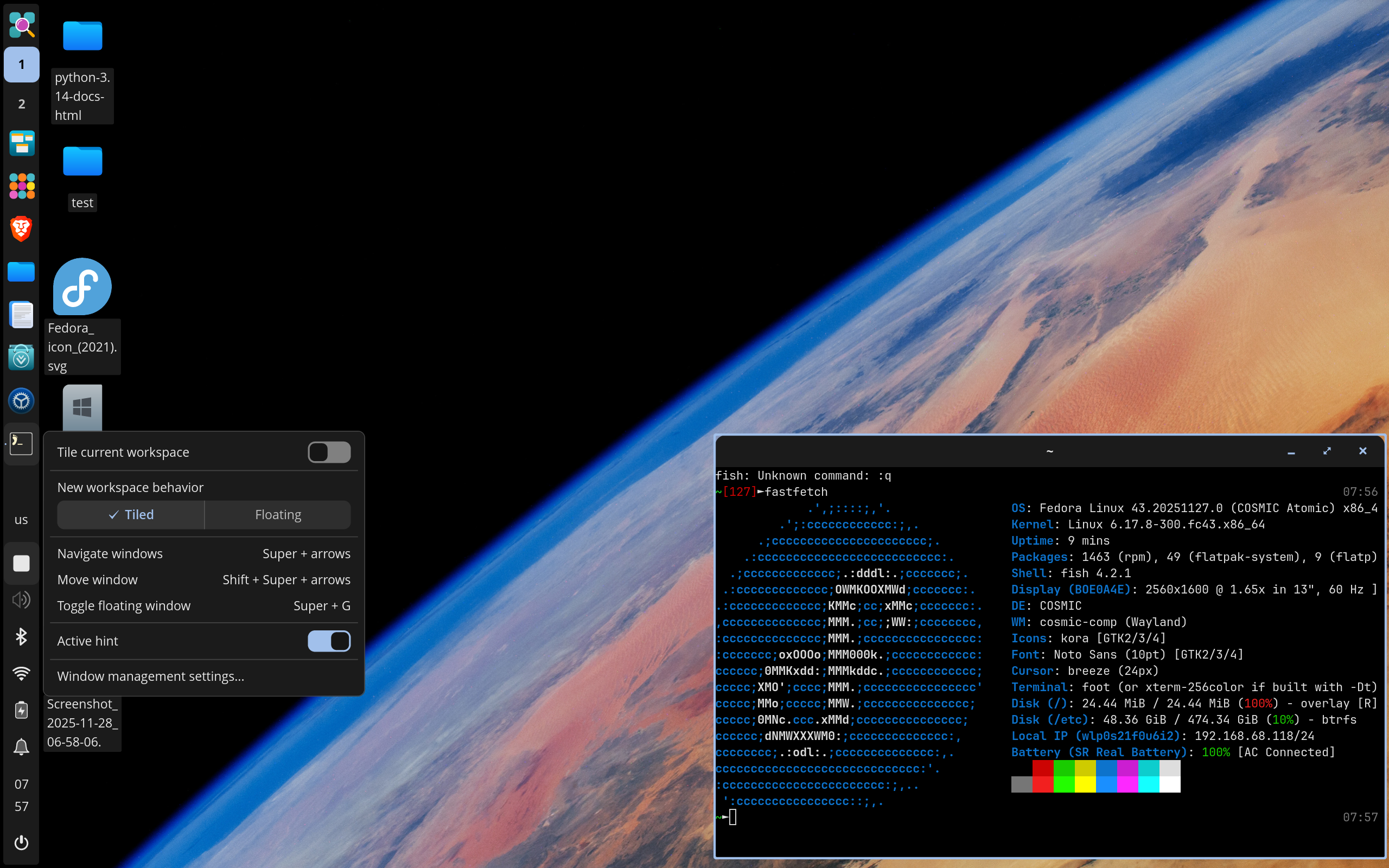Click the search launcher icon
The image size is (1389, 868).
tap(21, 25)
